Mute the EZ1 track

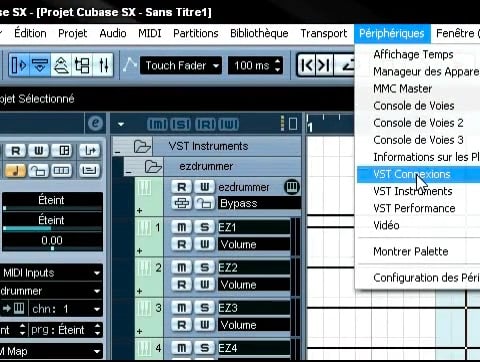(x=182, y=227)
